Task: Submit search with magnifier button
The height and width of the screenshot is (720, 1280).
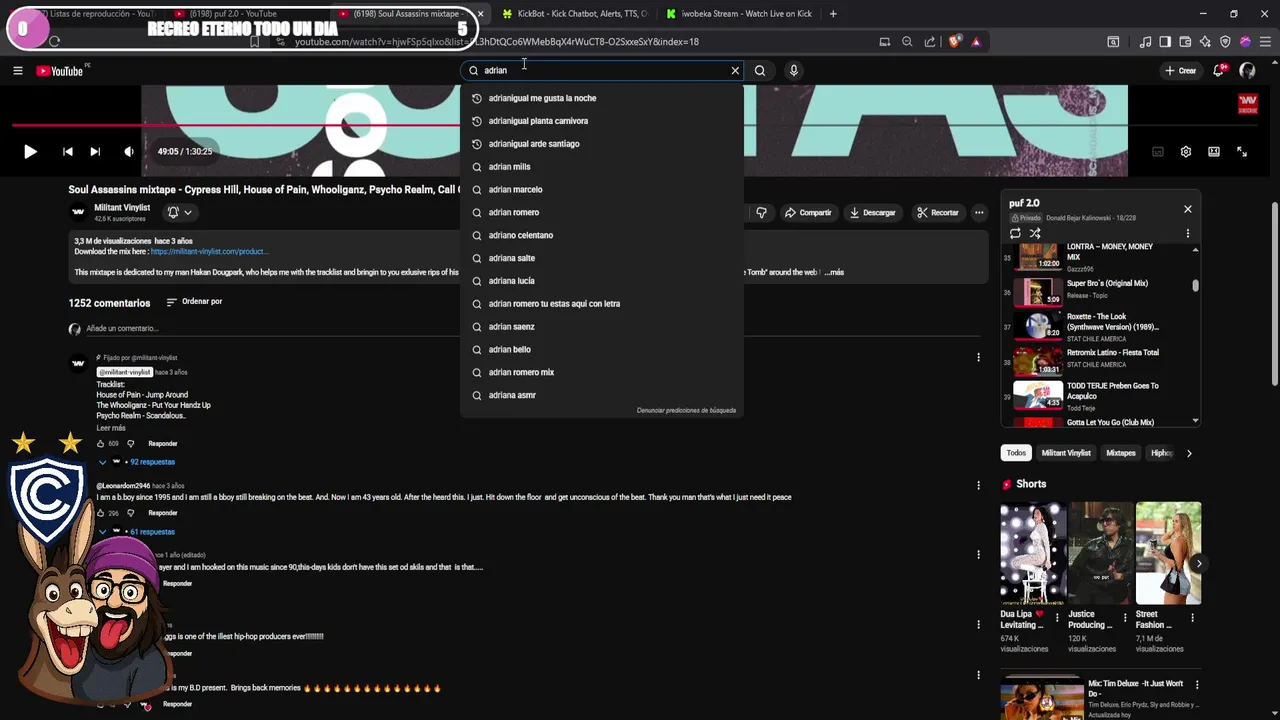Action: point(760,71)
